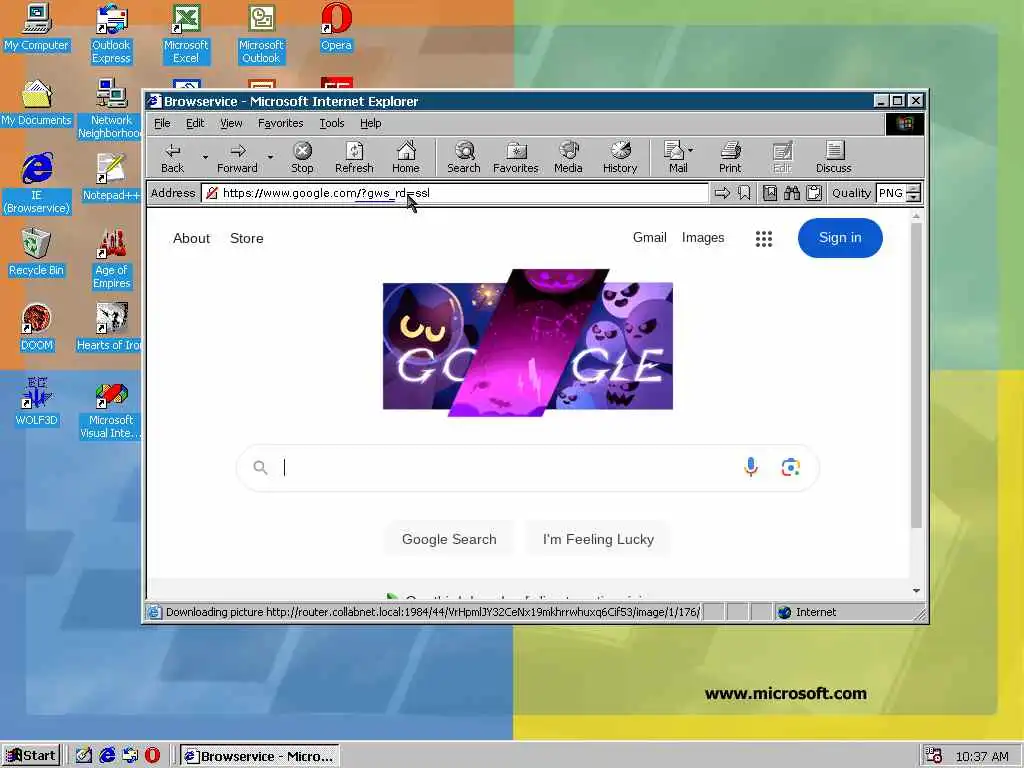
Task: Select the Network Neighborhood desktop icon
Action: tap(110, 109)
